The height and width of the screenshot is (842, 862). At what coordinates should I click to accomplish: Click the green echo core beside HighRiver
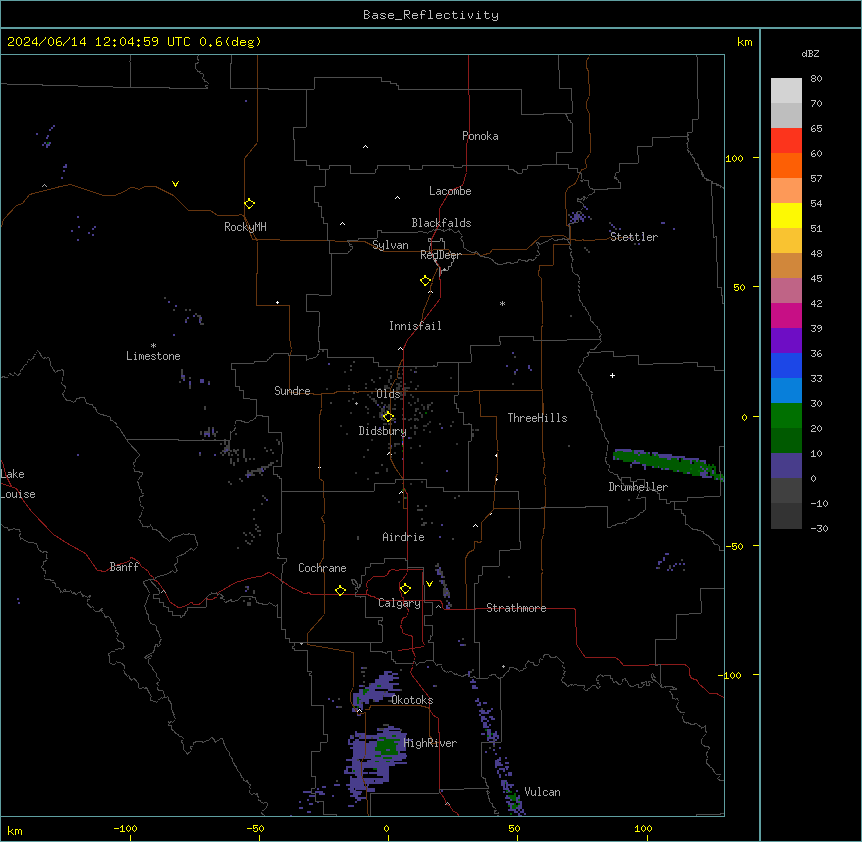[388, 746]
